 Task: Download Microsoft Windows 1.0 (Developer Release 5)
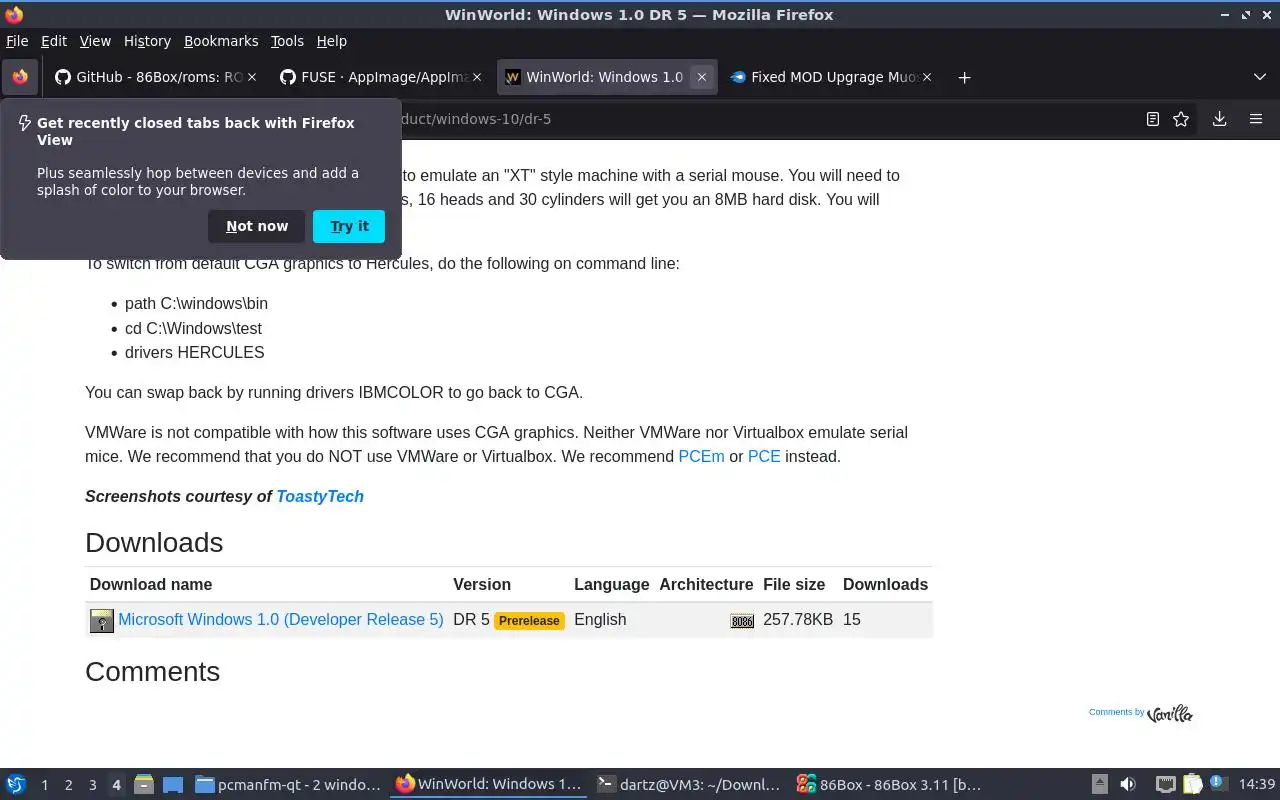pos(281,620)
